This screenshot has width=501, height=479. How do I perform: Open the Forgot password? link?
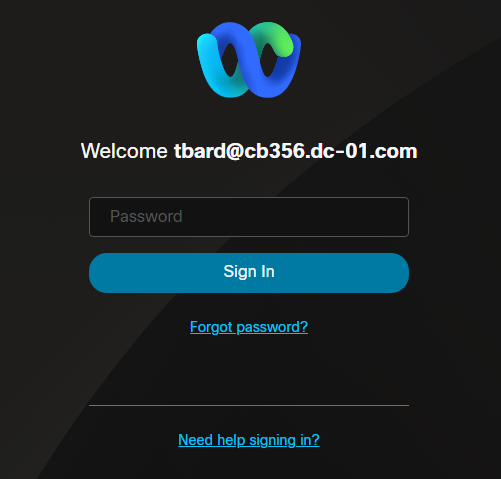click(249, 327)
